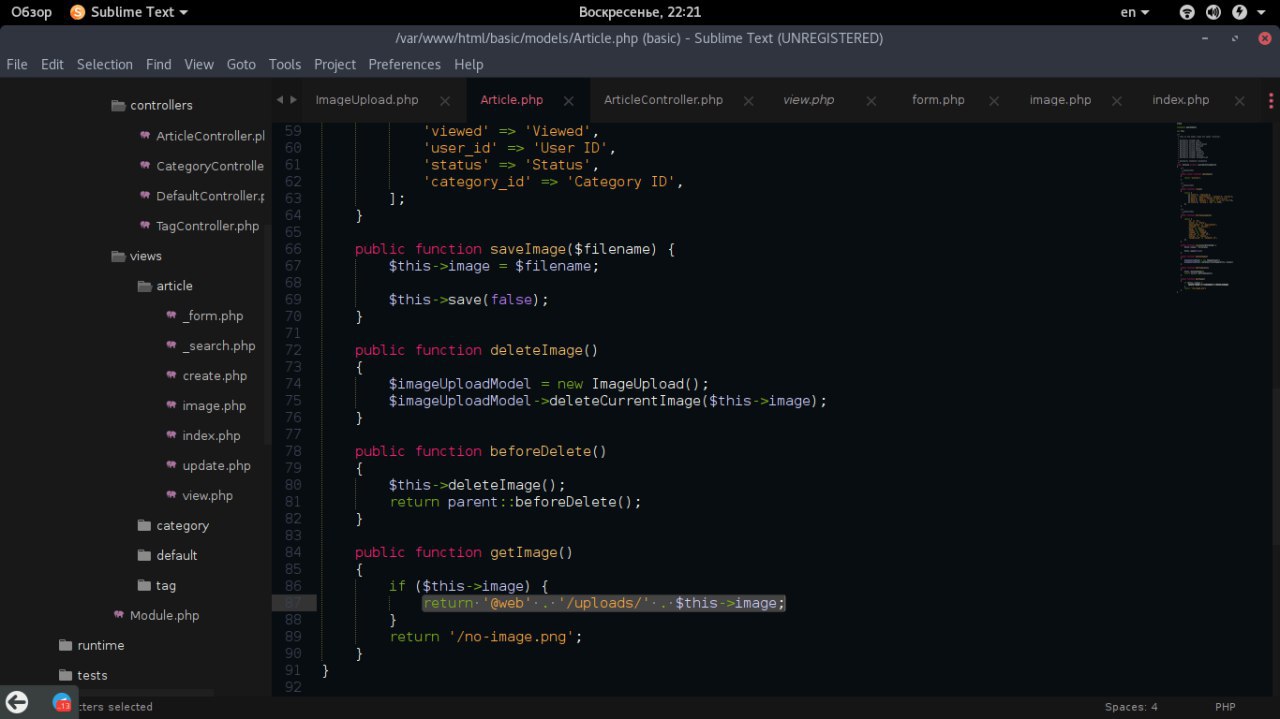Open the en keyboard layout dropdown
Viewport: 1280px width, 719px height.
point(1135,12)
